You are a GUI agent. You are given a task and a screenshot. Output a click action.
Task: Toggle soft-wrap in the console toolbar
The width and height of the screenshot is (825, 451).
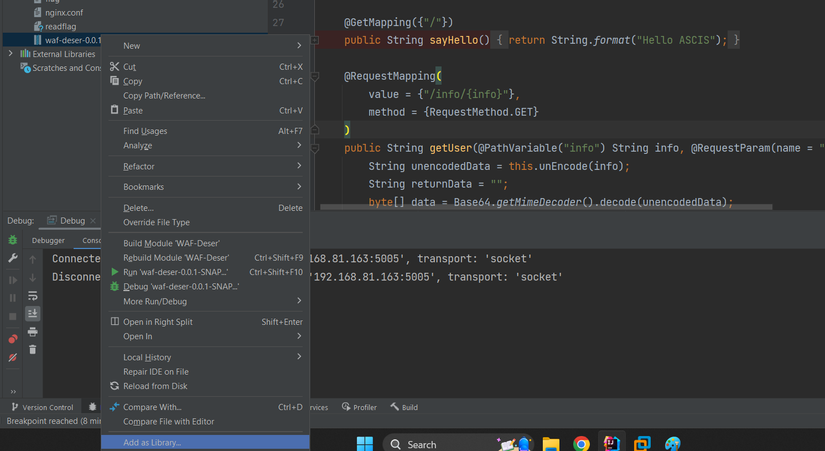tap(33, 296)
